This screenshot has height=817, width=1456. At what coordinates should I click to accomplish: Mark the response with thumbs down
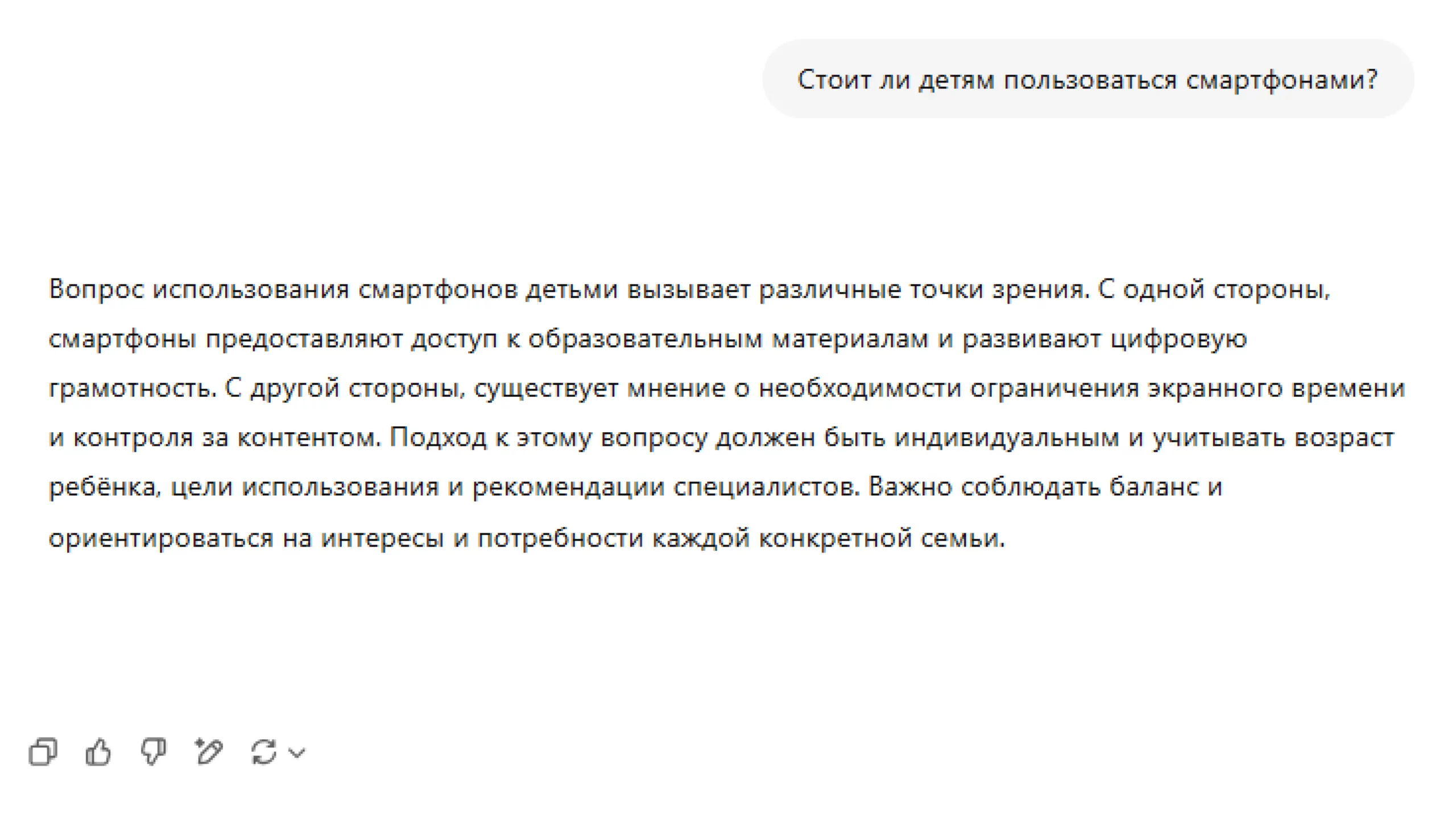pos(153,752)
